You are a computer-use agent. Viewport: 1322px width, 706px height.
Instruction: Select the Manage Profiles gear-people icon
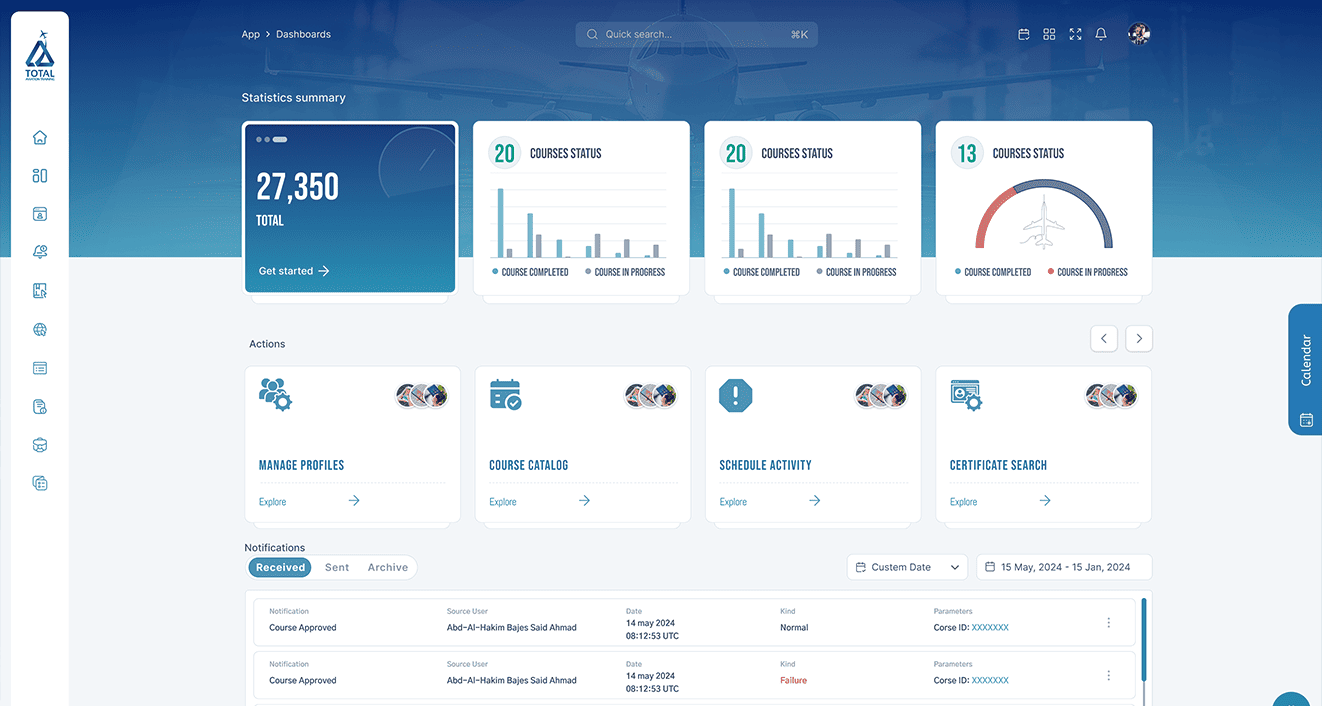coord(275,395)
